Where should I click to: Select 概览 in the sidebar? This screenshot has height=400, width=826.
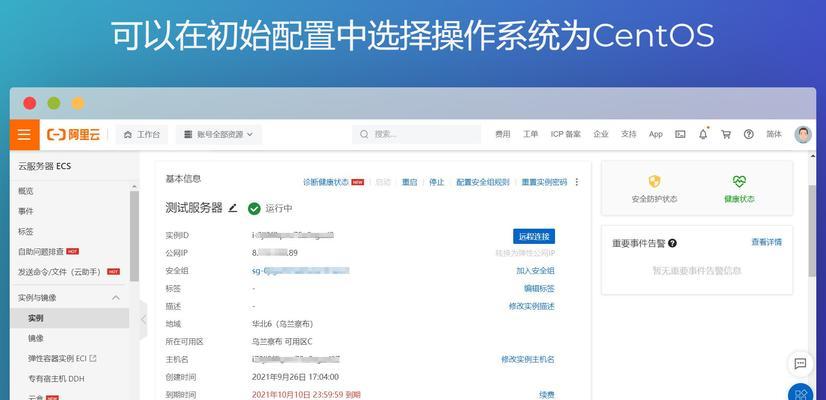click(x=26, y=191)
